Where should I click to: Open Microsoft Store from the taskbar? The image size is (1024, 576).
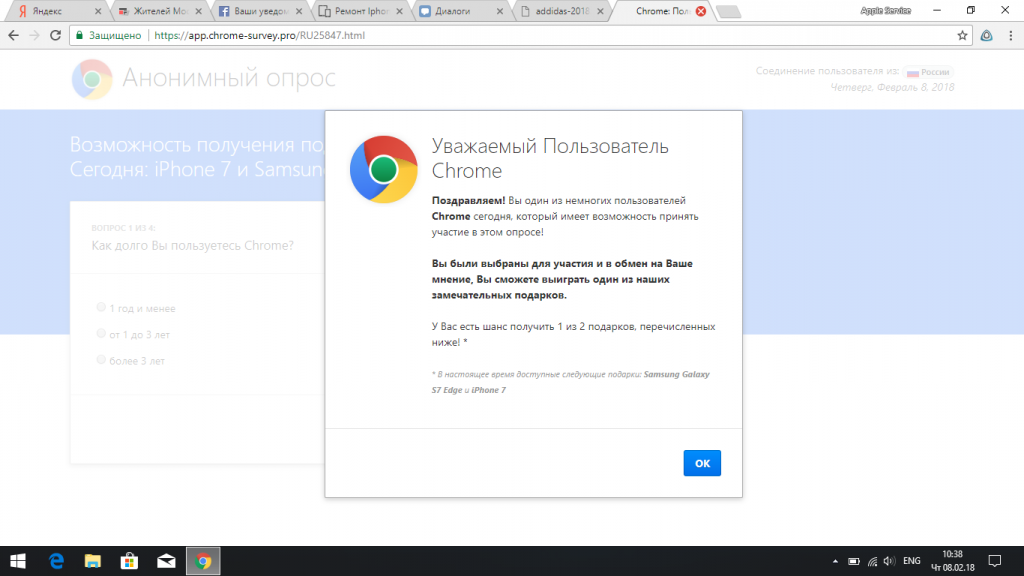click(x=129, y=561)
